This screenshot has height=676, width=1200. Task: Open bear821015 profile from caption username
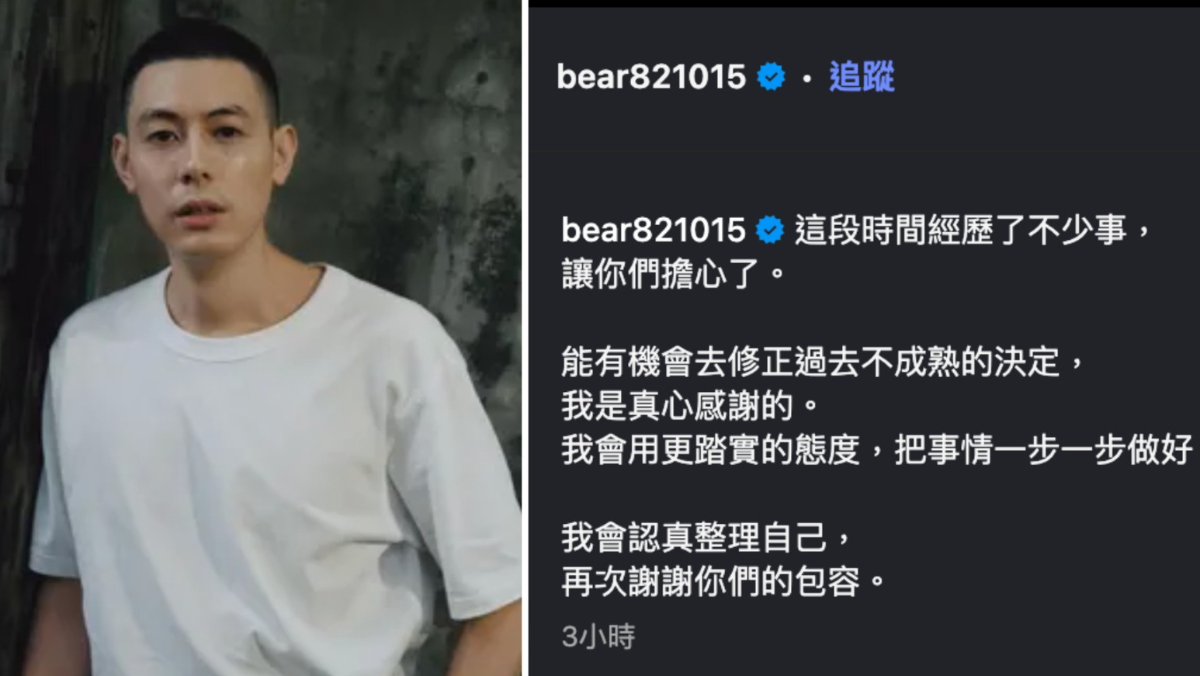654,230
